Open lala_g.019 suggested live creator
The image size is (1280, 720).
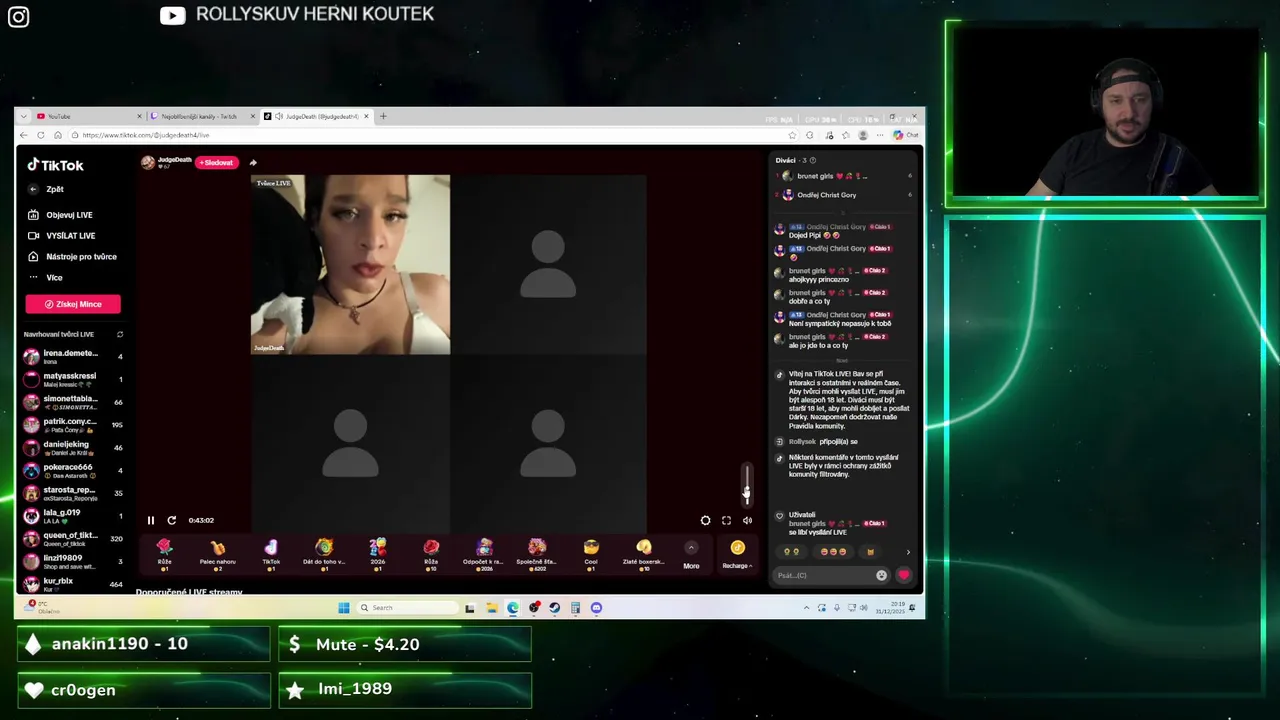point(73,516)
